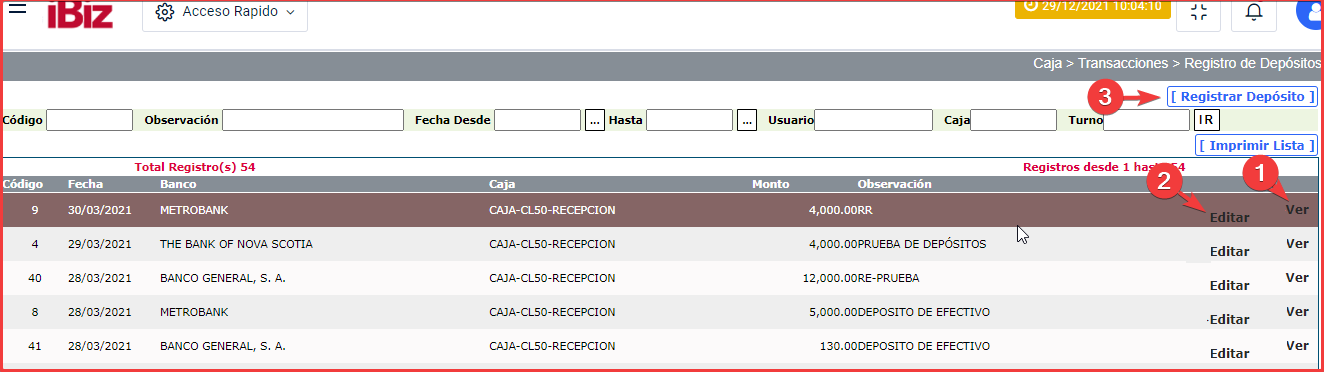
Task: Edit the 12,000.00 RE-PRUEBA deposit
Action: tap(1229, 285)
